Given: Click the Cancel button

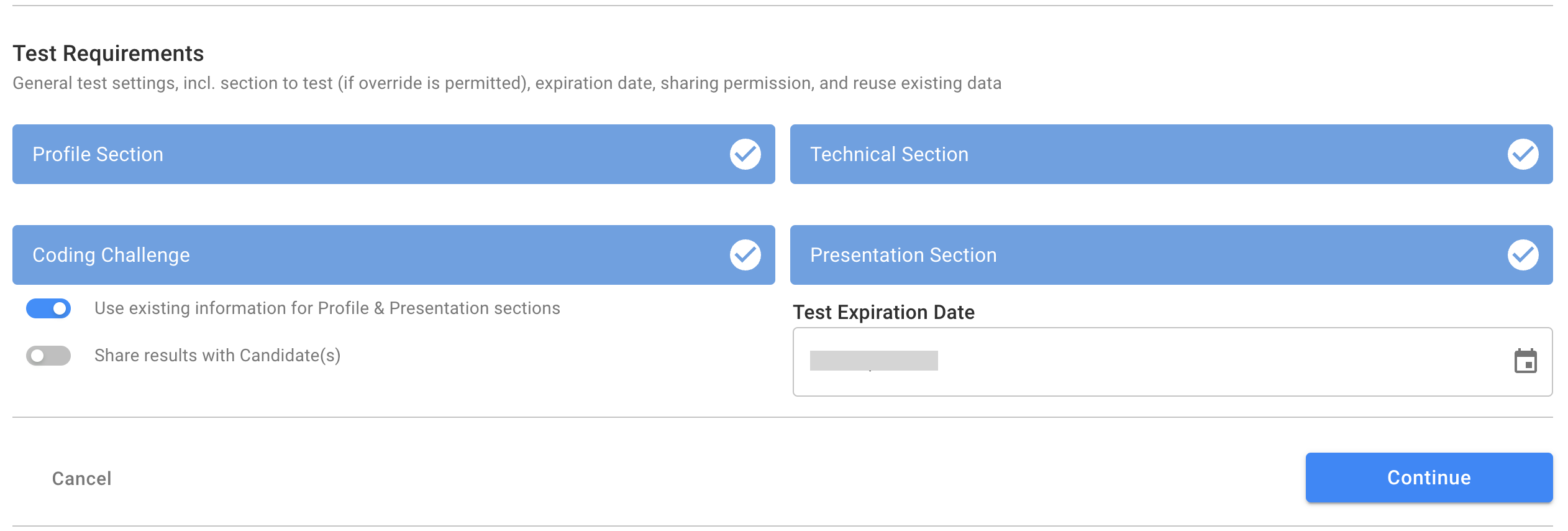Looking at the screenshot, I should coord(82,478).
